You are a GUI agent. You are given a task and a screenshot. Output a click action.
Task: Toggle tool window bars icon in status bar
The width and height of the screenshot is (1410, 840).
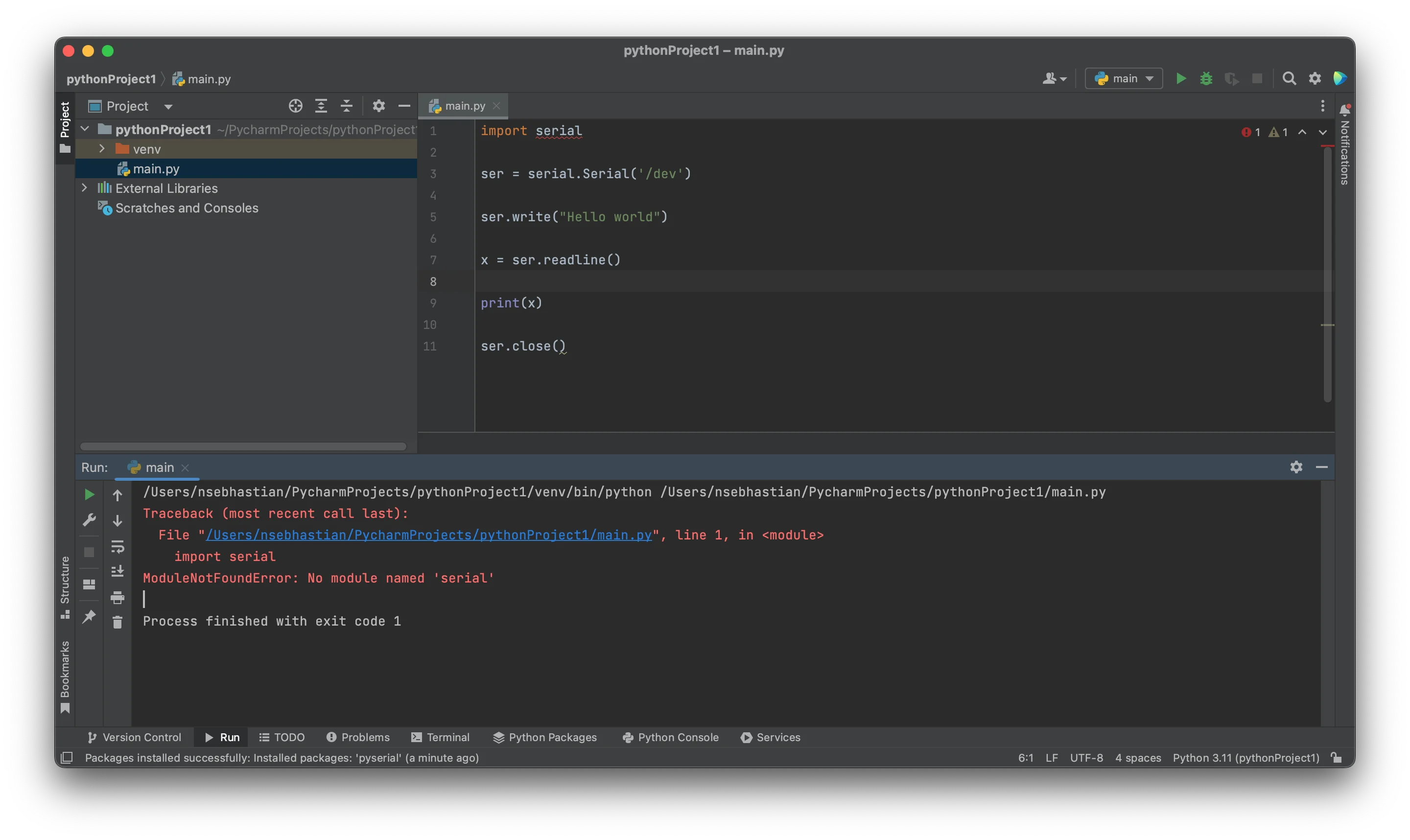pos(67,757)
